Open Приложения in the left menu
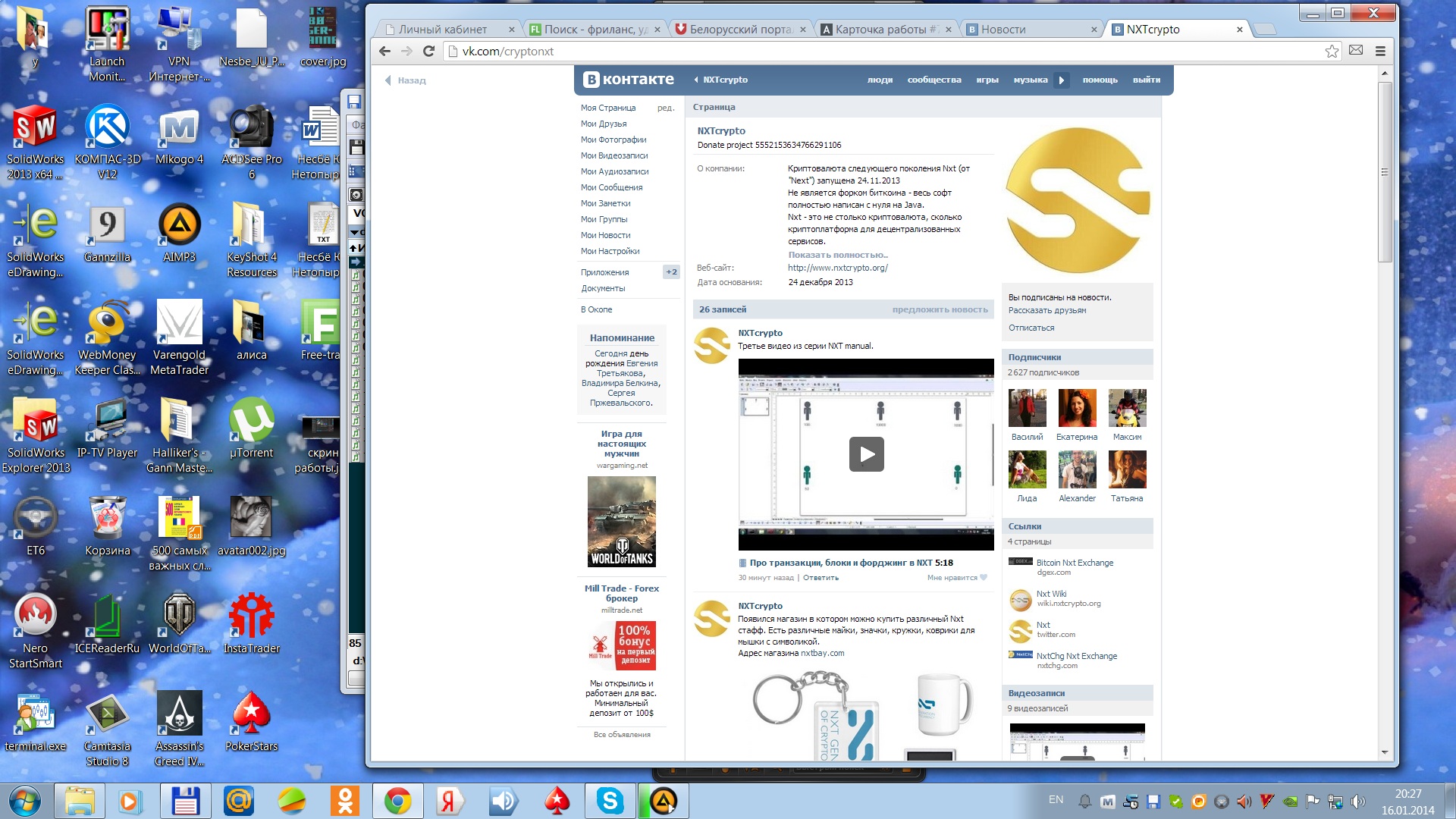This screenshot has width=1456, height=819. point(604,272)
